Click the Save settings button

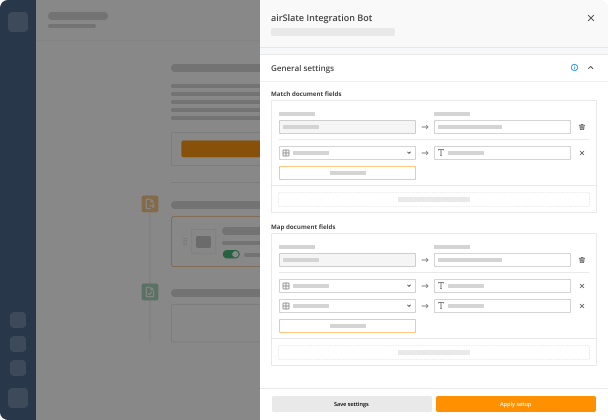tap(352, 404)
